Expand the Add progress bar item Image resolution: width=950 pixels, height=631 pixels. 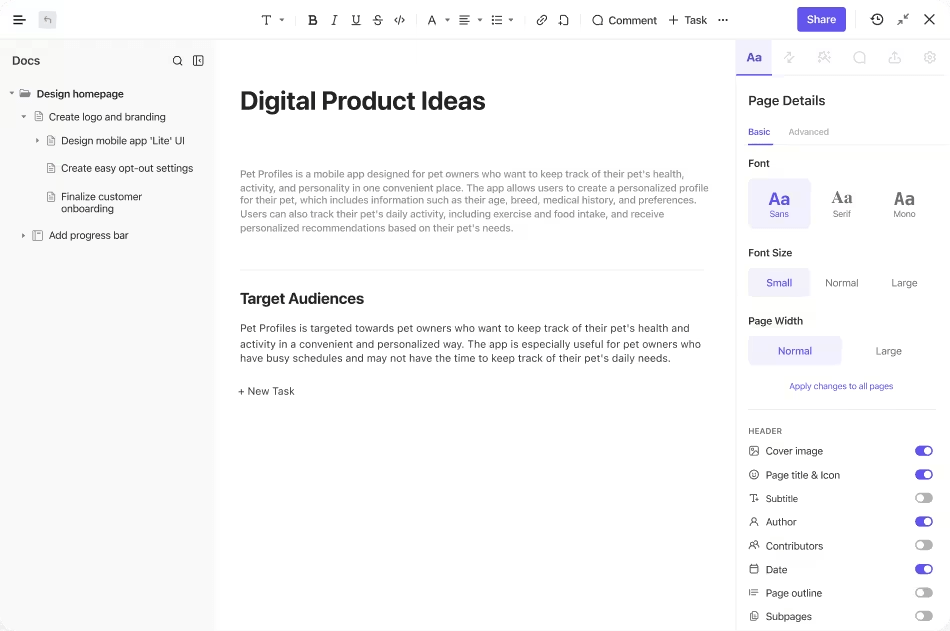(23, 235)
